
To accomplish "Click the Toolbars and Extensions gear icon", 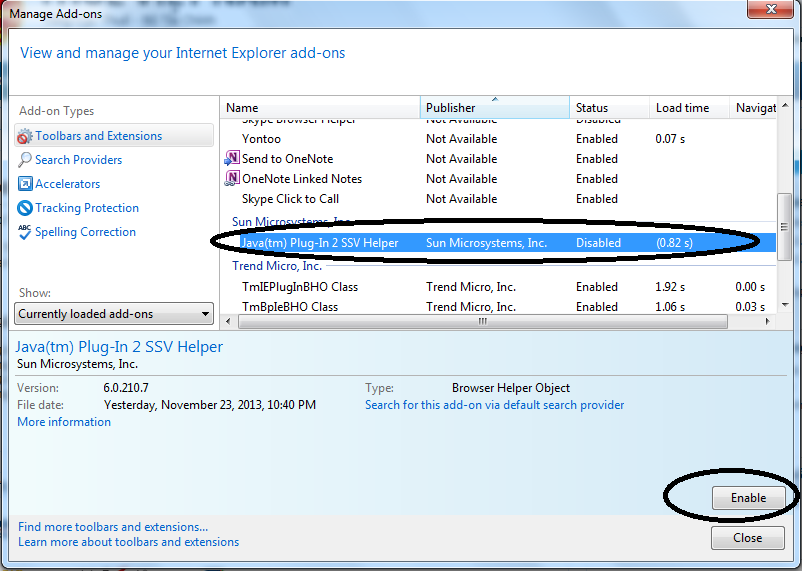I will tap(25, 137).
